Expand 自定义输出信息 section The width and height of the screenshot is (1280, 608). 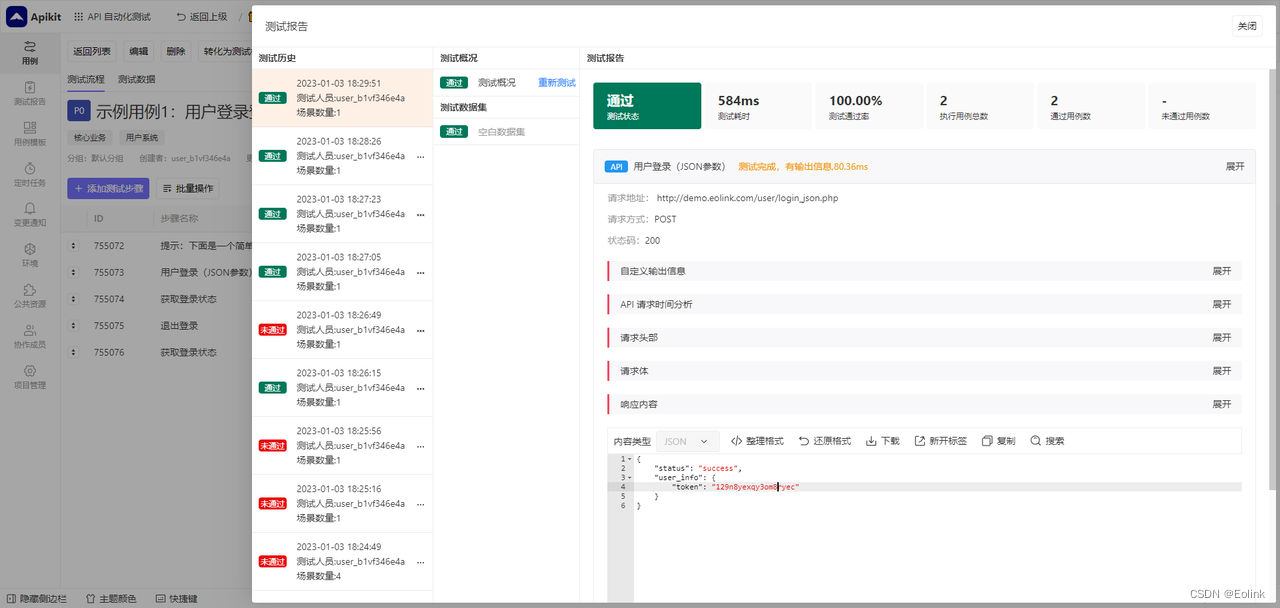(1222, 271)
